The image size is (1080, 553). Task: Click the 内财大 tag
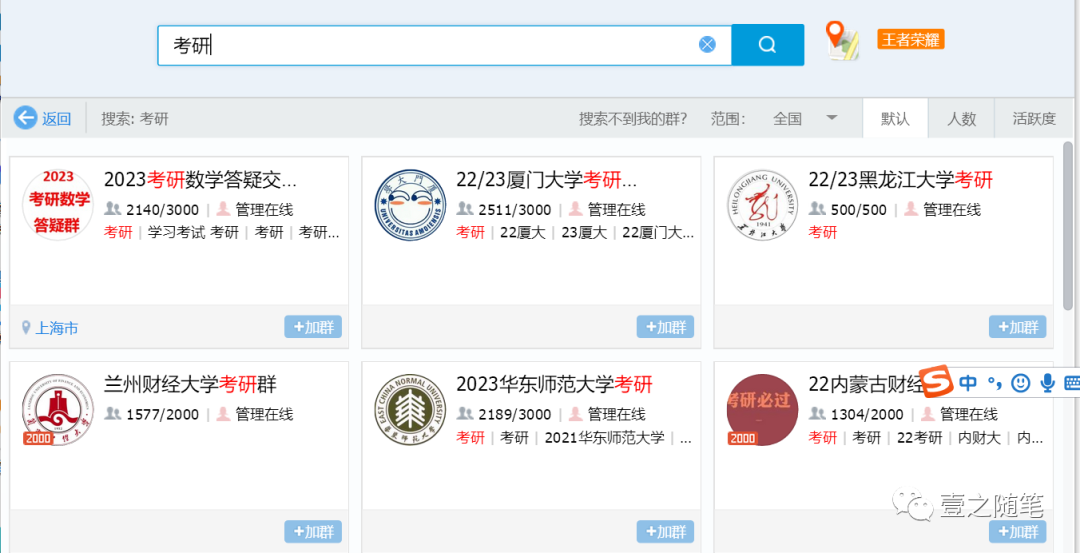click(x=979, y=437)
